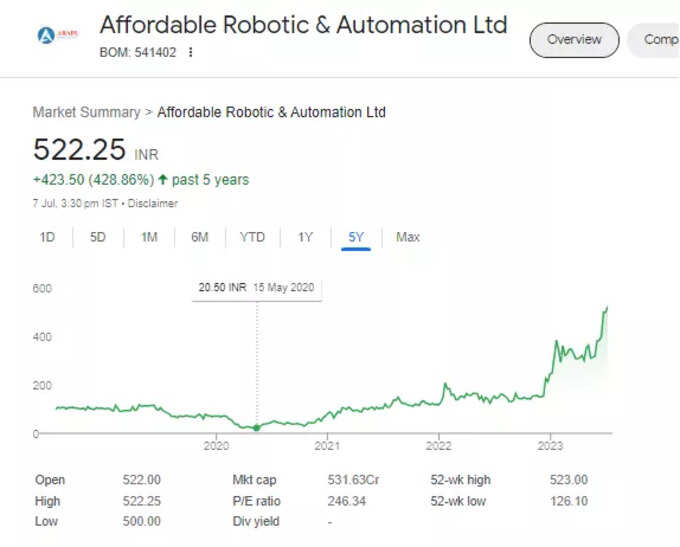The width and height of the screenshot is (680, 547).
Task: Open the Market Summary breadcrumb link
Action: [x=86, y=112]
